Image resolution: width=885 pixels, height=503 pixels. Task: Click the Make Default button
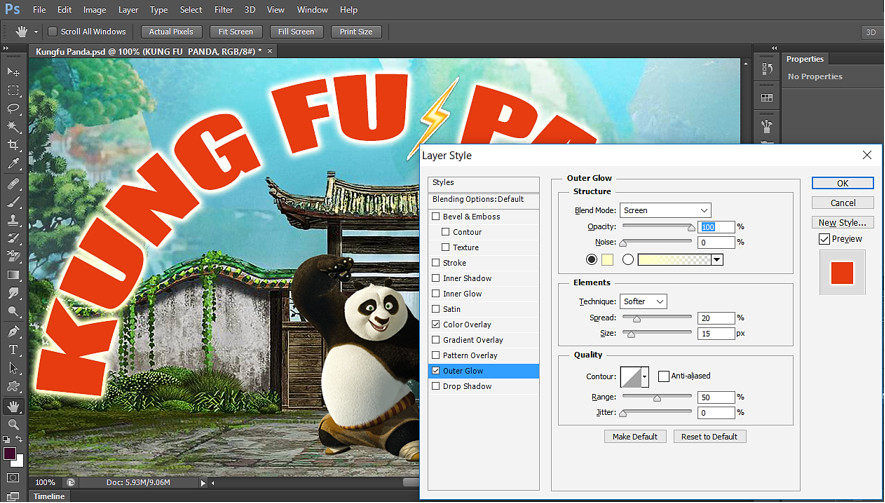[635, 436]
